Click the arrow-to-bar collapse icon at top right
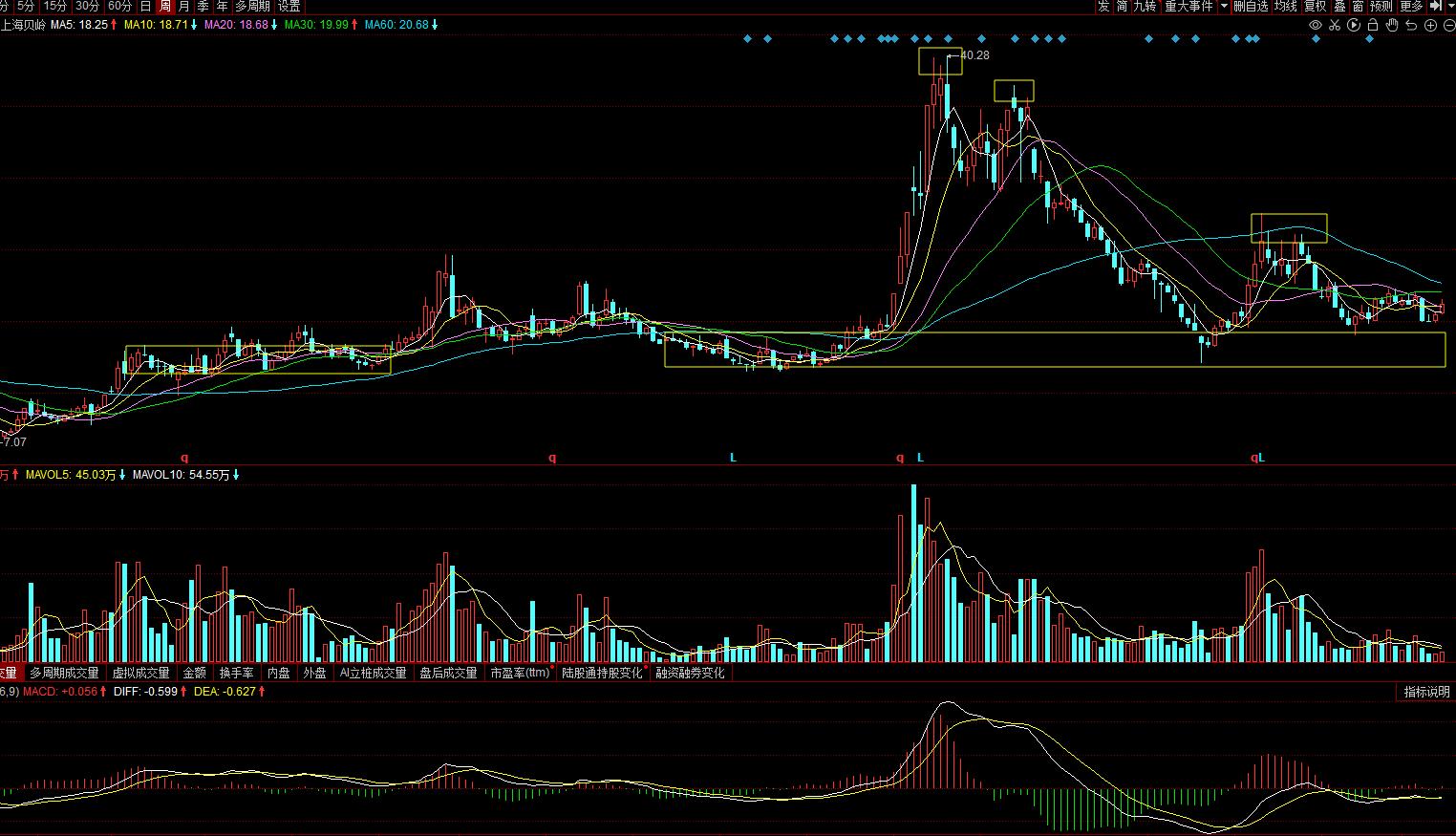 [1435, 6]
